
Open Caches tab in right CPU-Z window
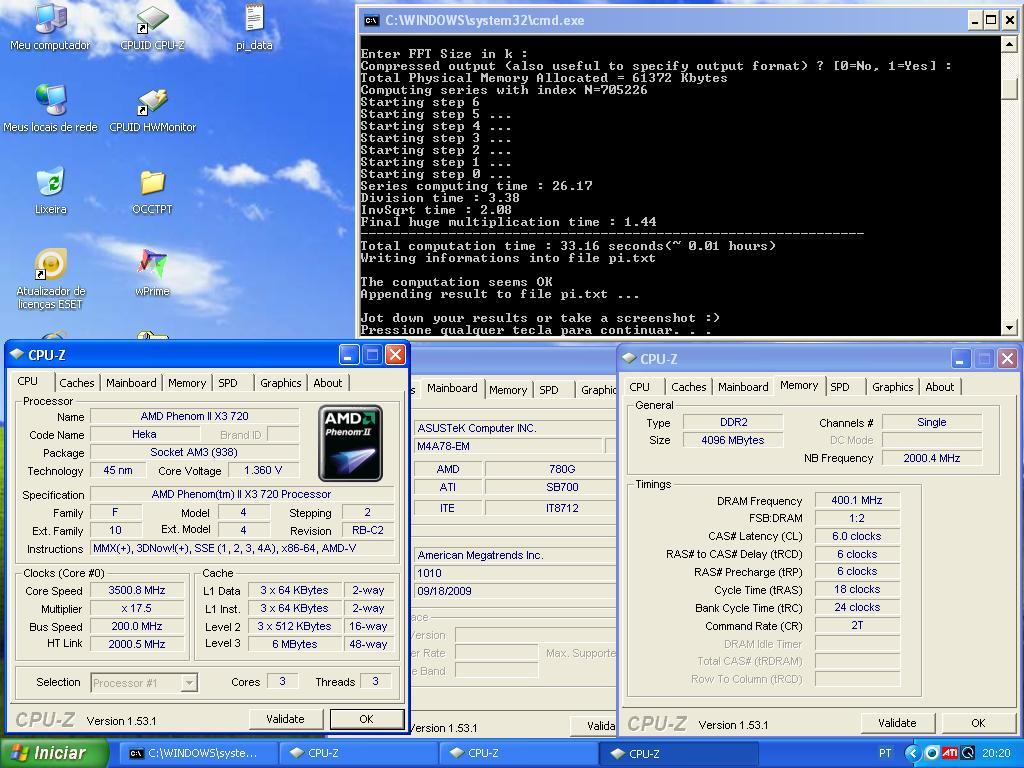point(688,387)
